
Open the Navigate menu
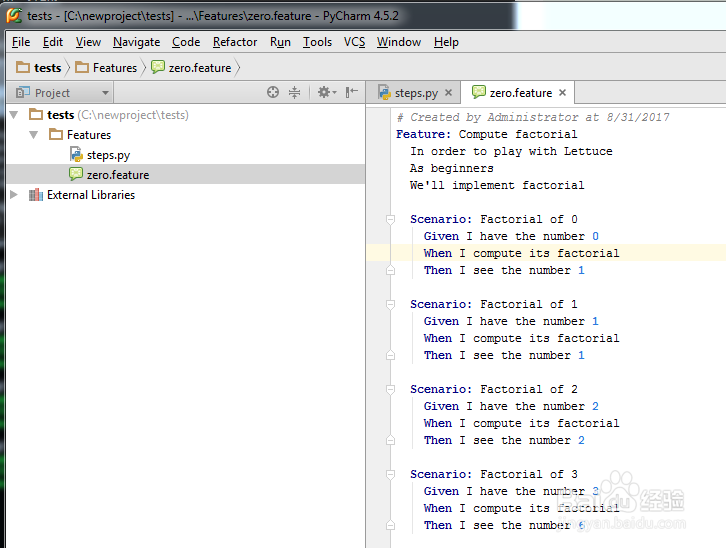click(136, 42)
